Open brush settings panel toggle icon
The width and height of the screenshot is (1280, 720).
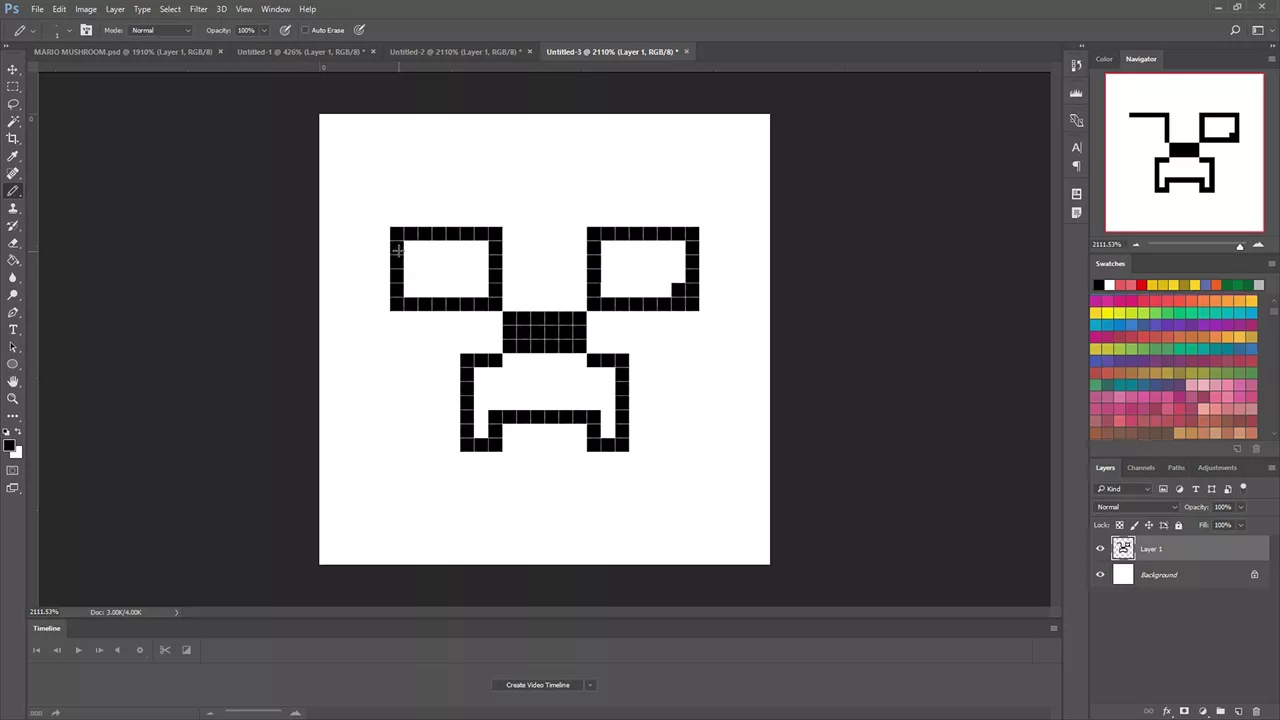pos(86,30)
